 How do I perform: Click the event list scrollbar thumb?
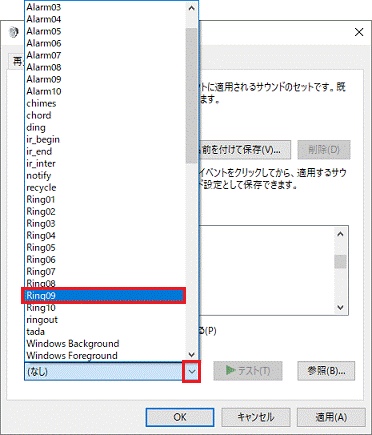340,261
